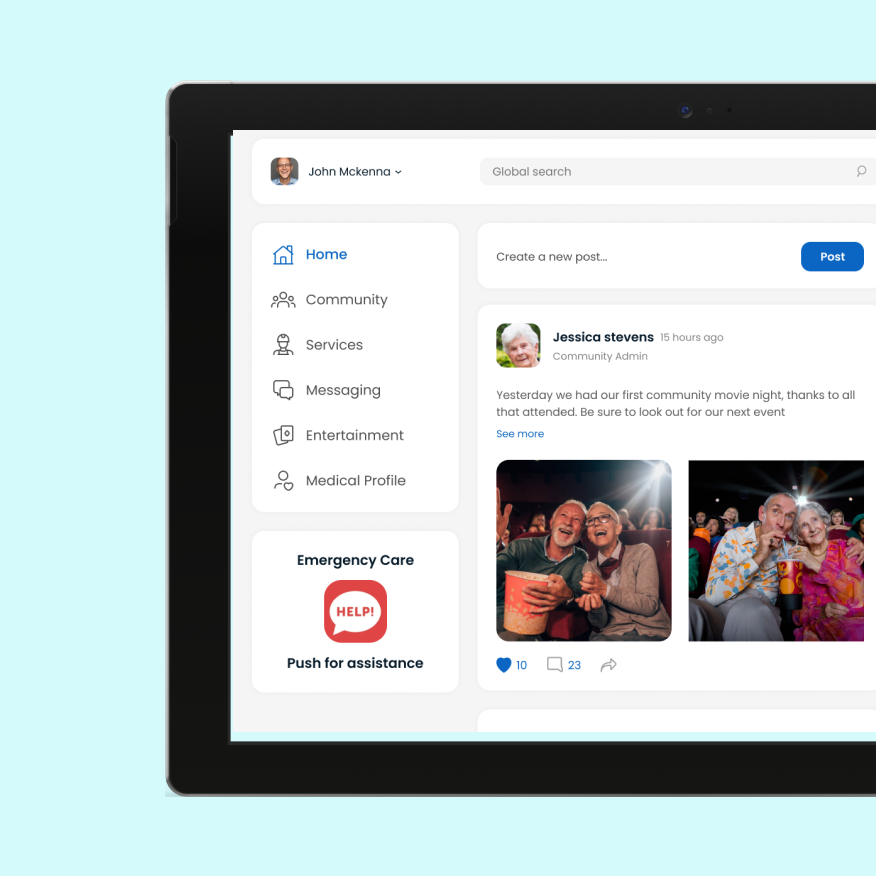Click the Emergency Care heading
This screenshot has height=876, width=876.
click(x=355, y=560)
